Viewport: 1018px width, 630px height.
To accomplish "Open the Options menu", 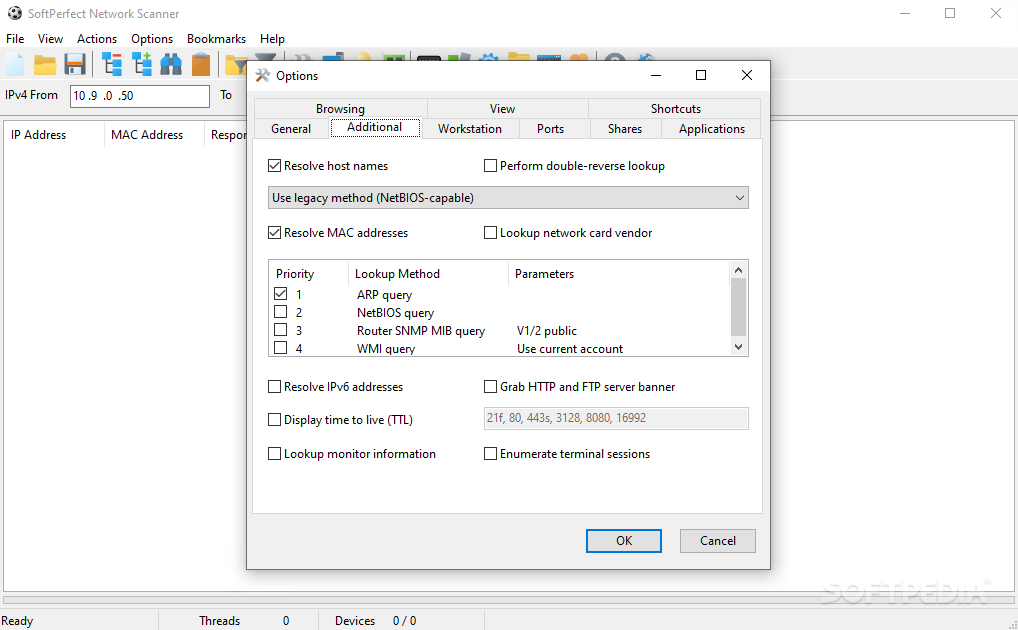I will coord(152,39).
